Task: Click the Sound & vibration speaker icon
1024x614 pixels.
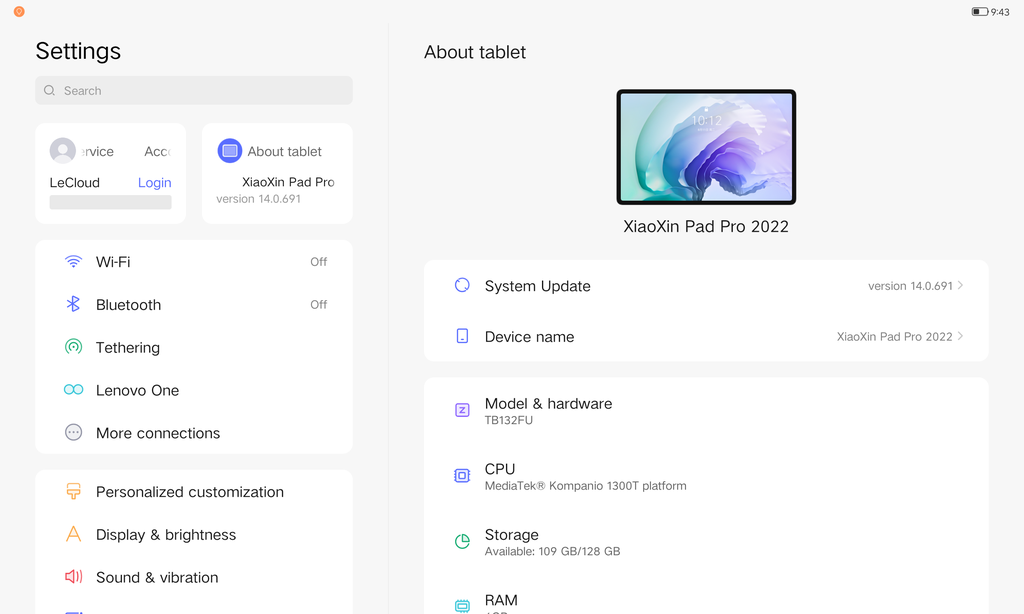Action: coord(73,577)
